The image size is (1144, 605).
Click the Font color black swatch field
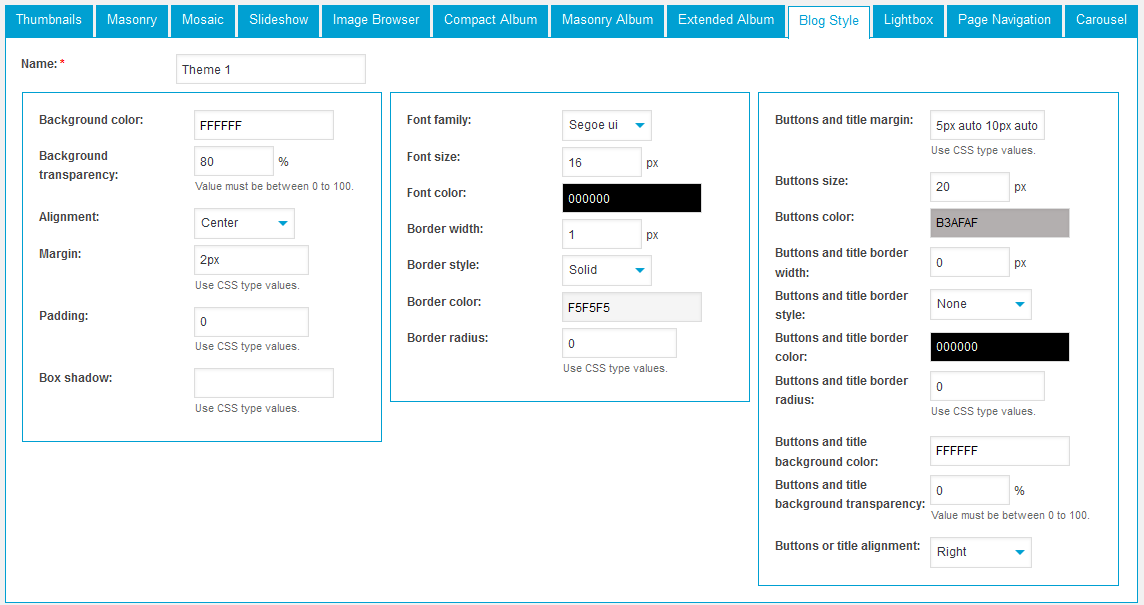pyautogui.click(x=631, y=198)
